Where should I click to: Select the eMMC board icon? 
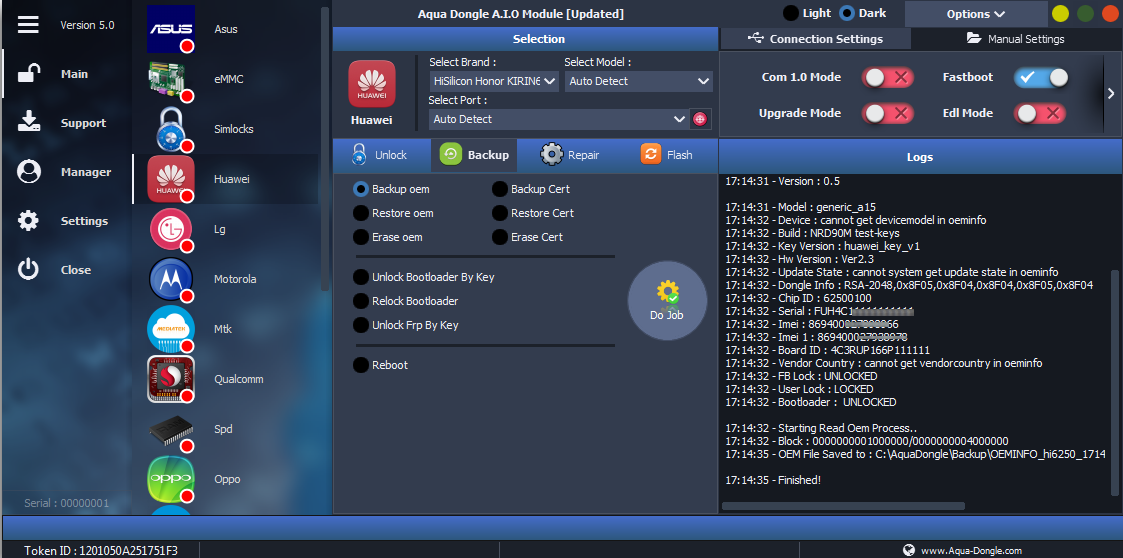(171, 79)
